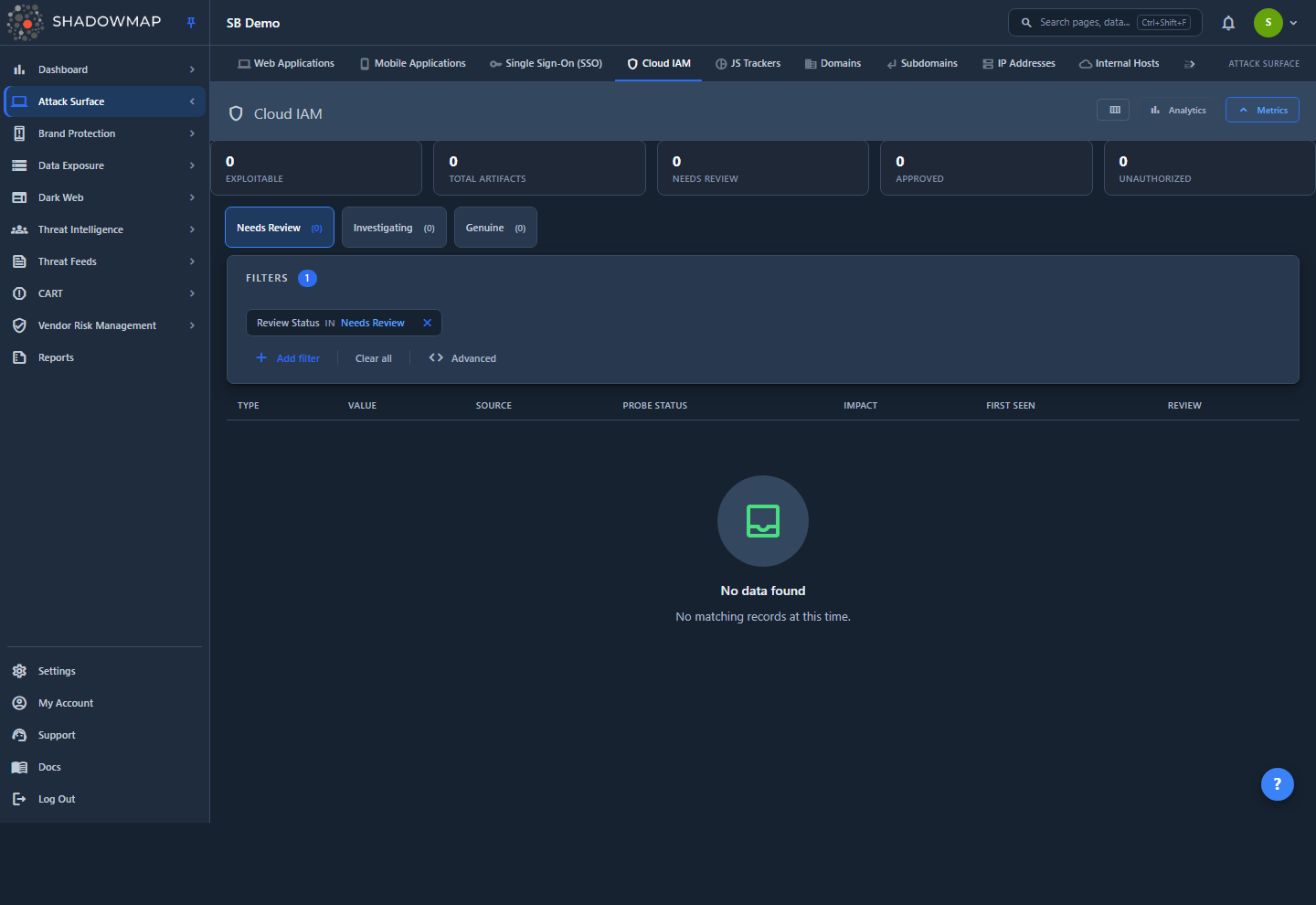This screenshot has height=905, width=1316.
Task: Click the Attack Surface laptop icon
Action: [x=19, y=101]
